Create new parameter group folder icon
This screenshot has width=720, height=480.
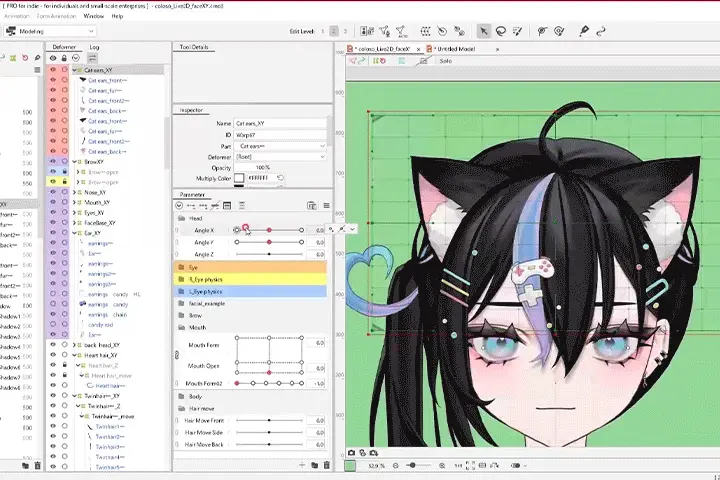[315, 465]
